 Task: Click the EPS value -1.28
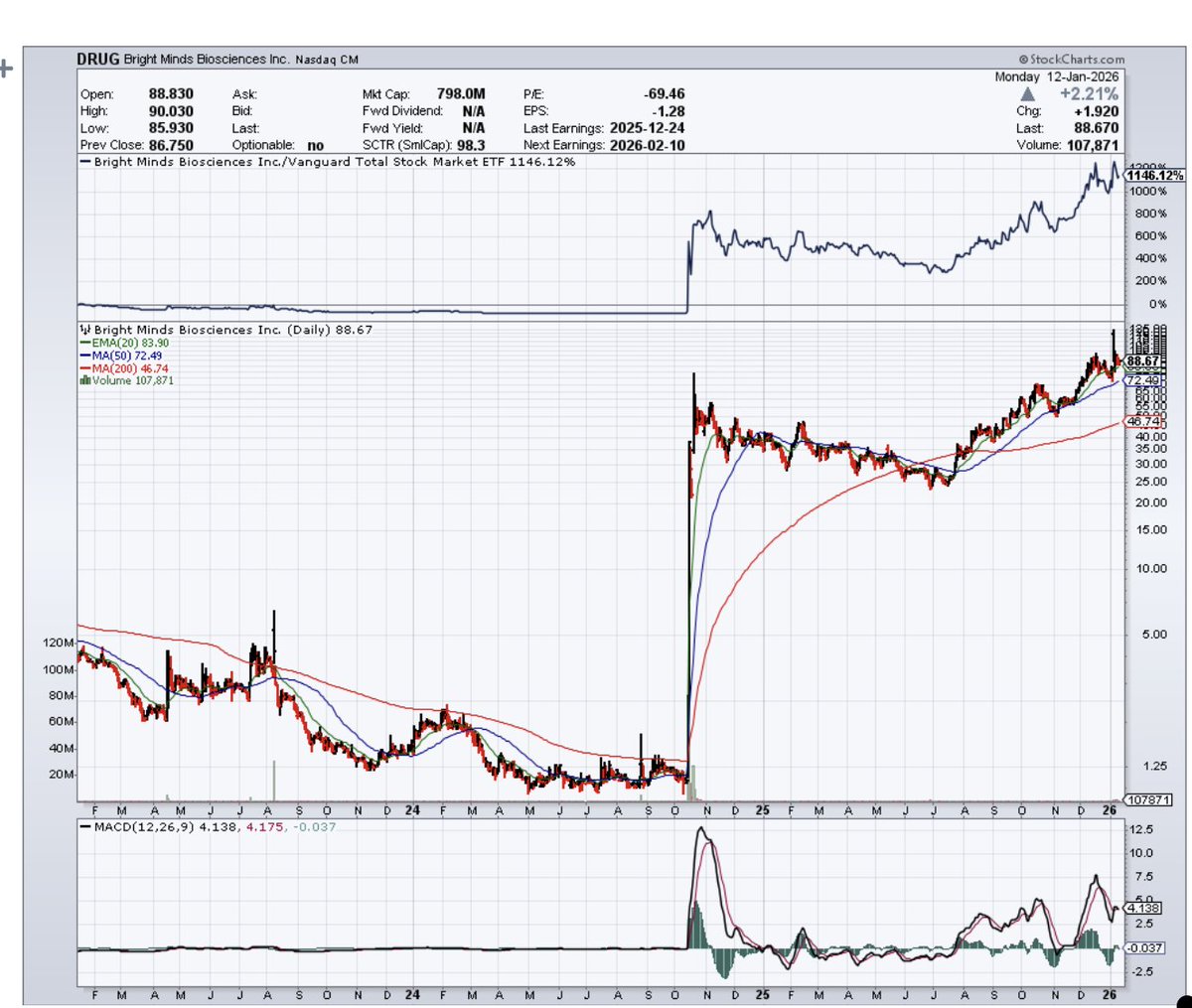668,111
